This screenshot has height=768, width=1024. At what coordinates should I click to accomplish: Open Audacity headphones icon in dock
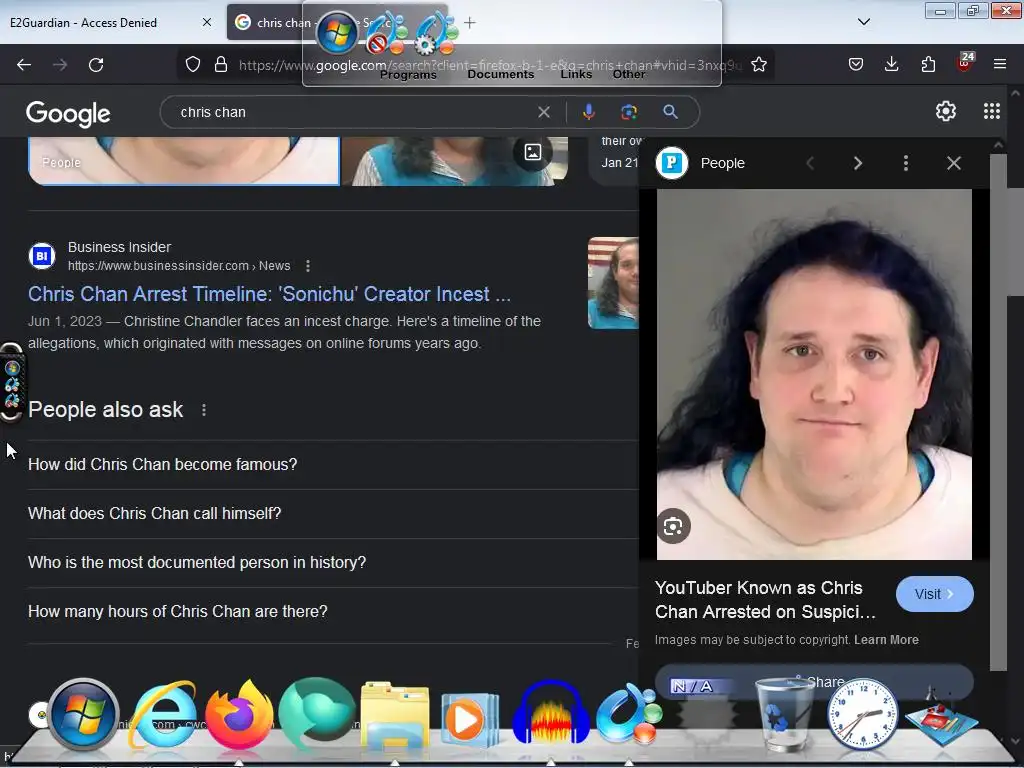point(551,714)
